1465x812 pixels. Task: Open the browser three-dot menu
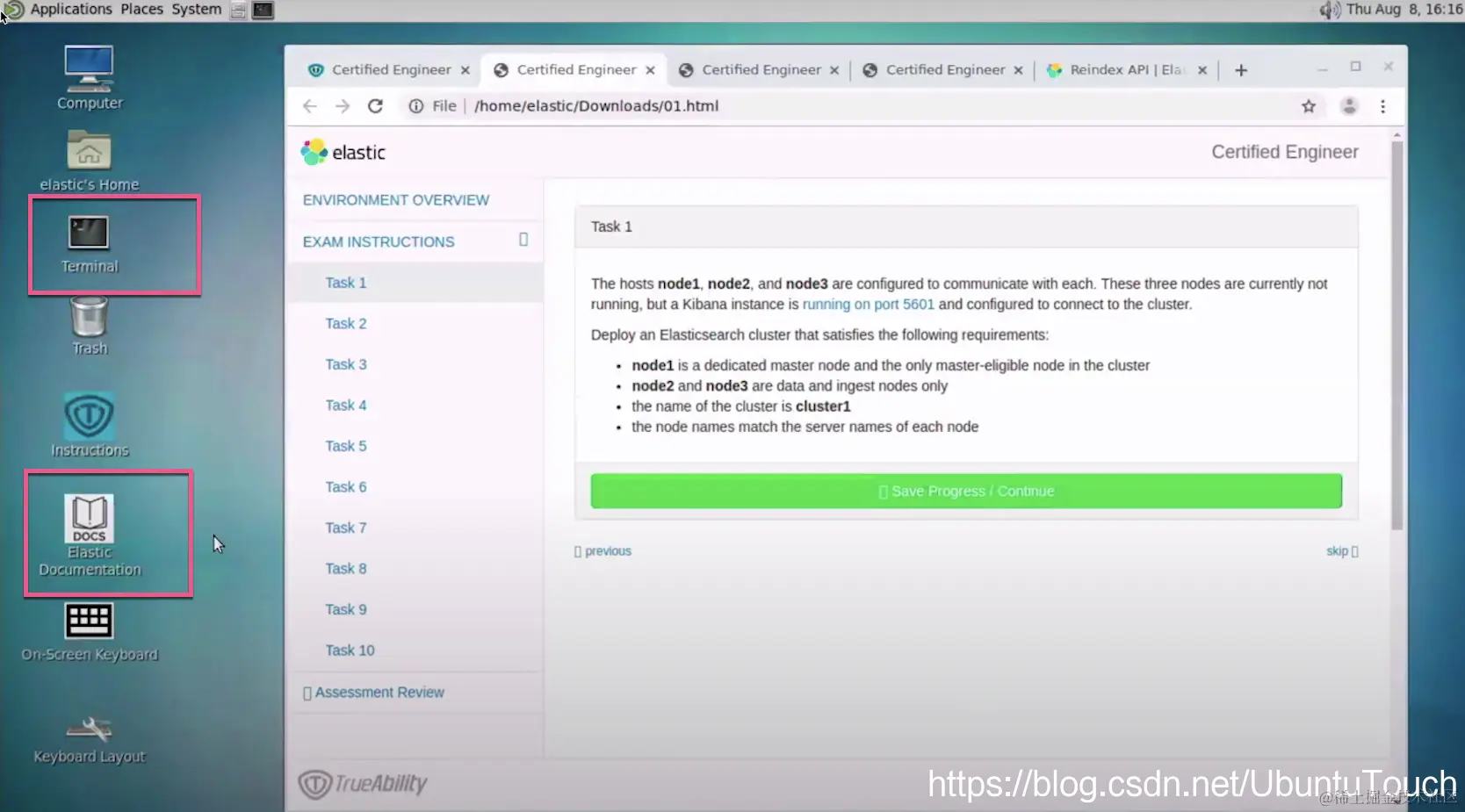click(1382, 106)
